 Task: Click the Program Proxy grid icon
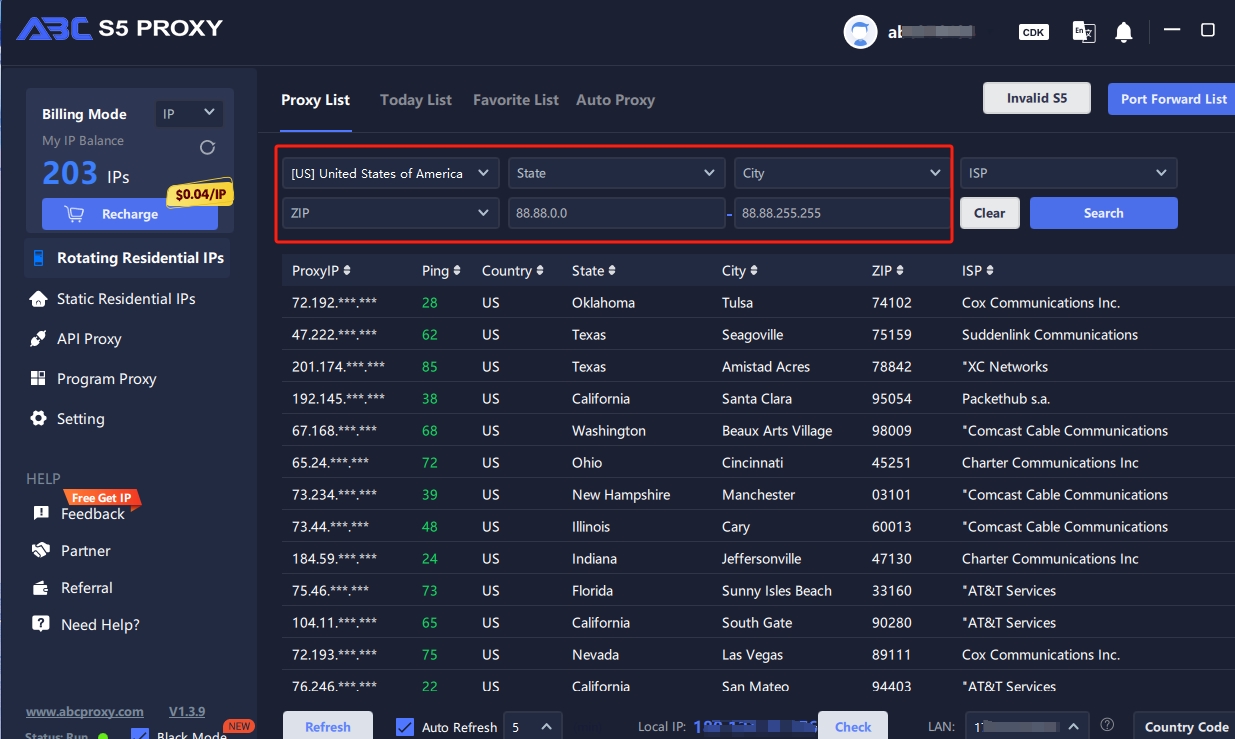point(38,379)
